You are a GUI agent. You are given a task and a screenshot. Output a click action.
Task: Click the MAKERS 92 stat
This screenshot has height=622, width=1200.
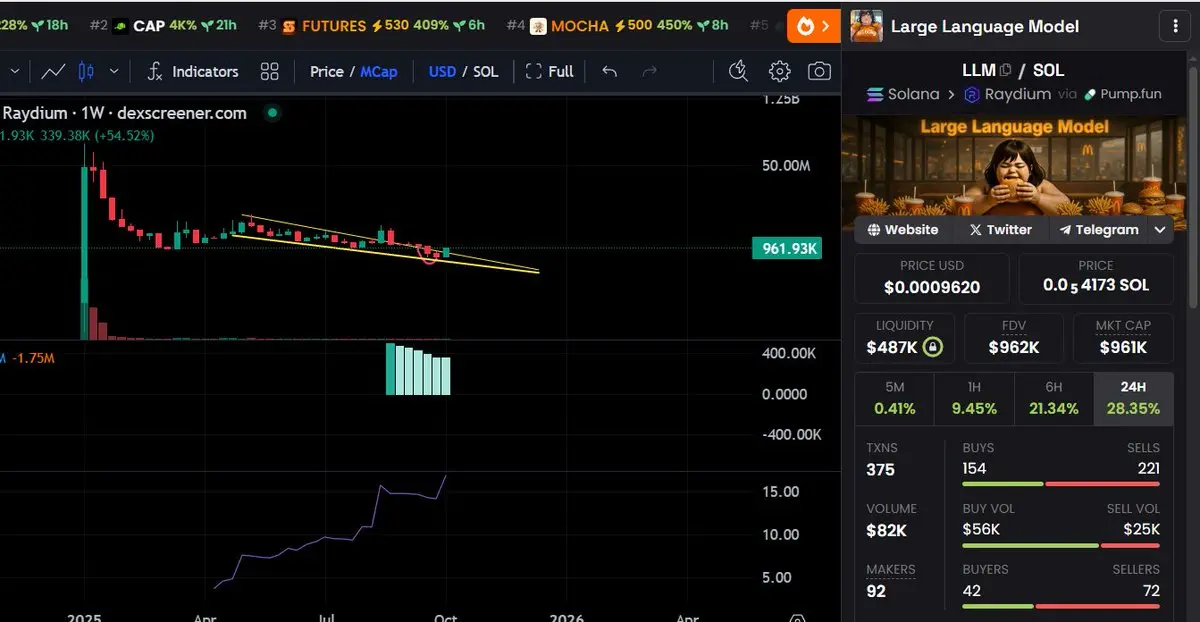pyautogui.click(x=890, y=582)
